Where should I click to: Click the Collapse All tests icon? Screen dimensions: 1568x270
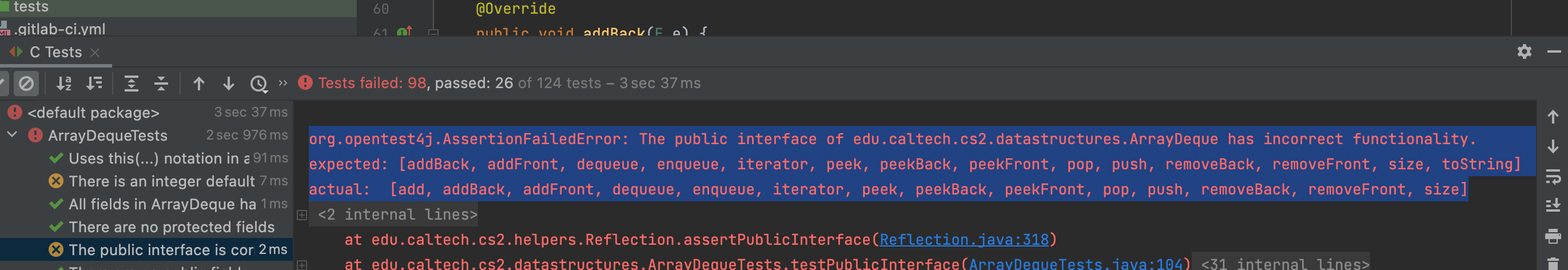pos(161,84)
